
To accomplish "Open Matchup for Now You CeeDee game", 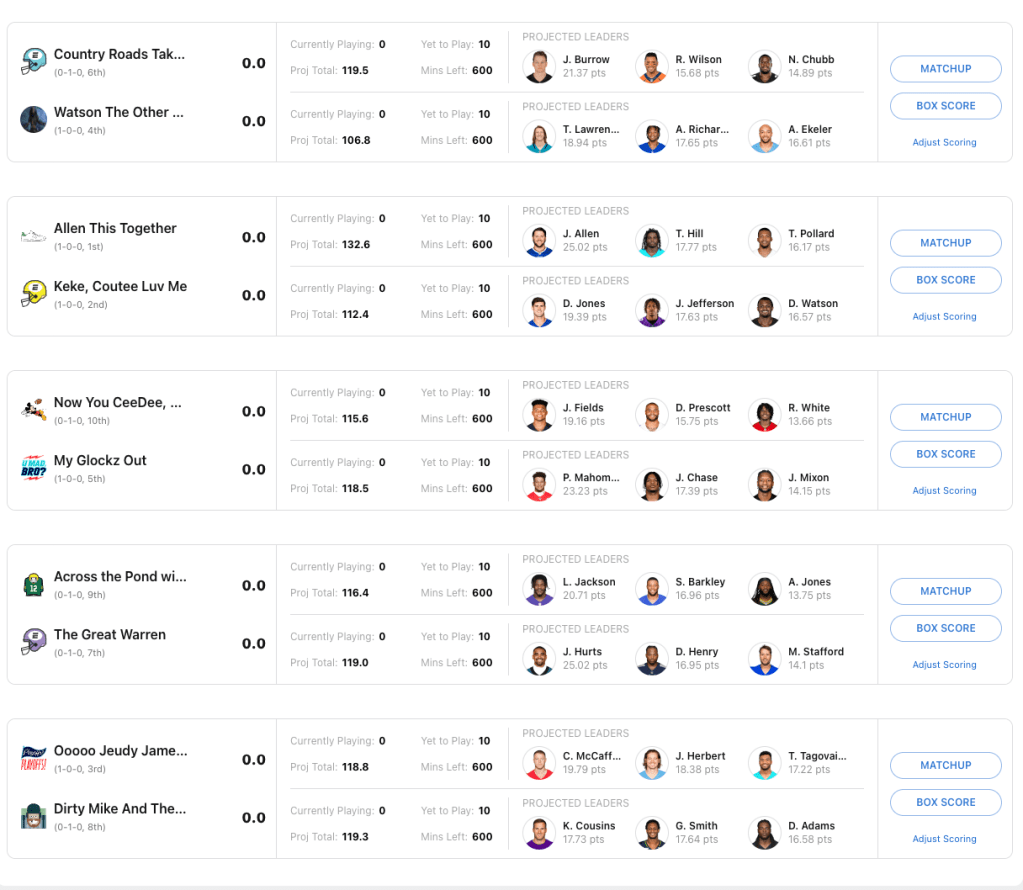I will coord(945,417).
